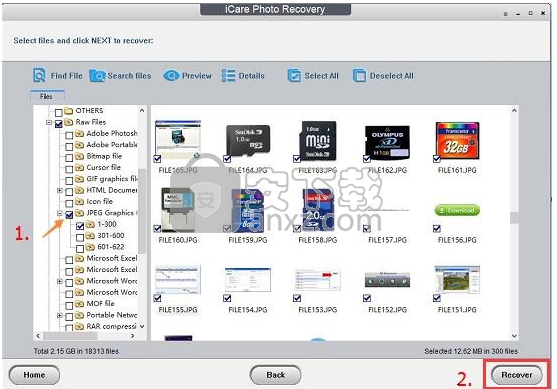Uncheck the FILE156.JPG checkbox
Viewport: 557px width, 389px height.
437,228
